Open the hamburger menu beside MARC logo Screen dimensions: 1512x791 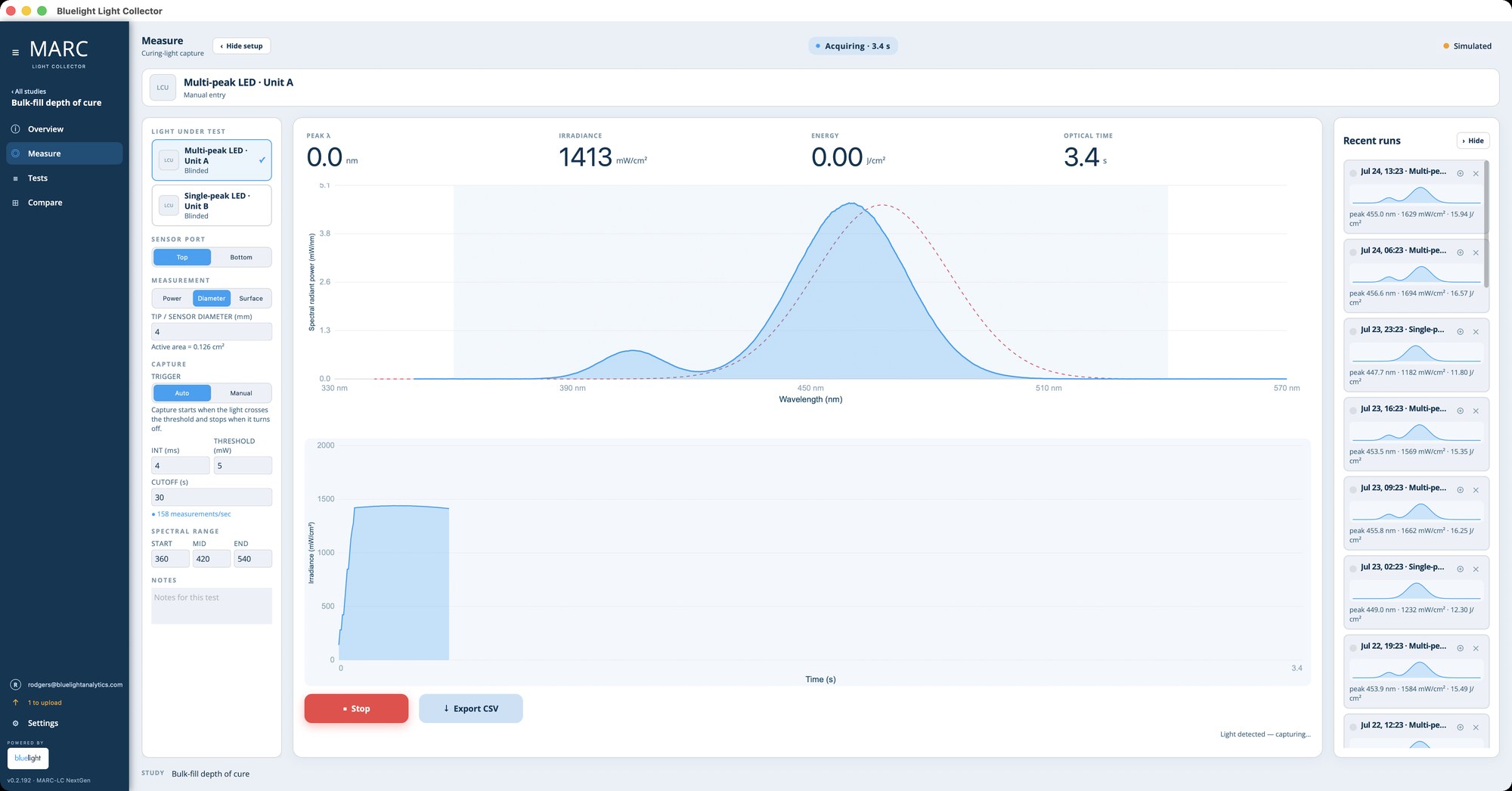(x=15, y=53)
